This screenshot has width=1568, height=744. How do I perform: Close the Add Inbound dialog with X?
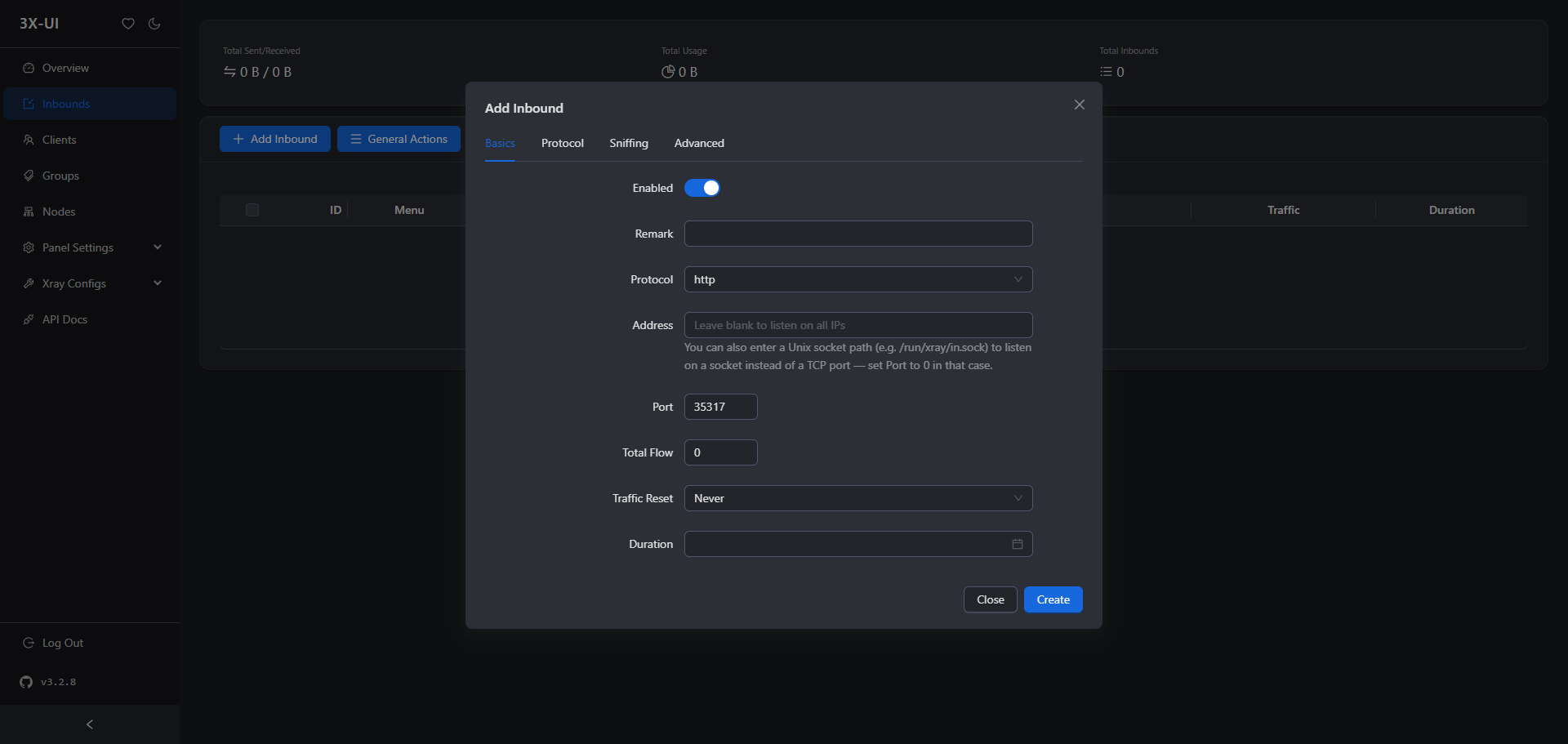point(1080,105)
